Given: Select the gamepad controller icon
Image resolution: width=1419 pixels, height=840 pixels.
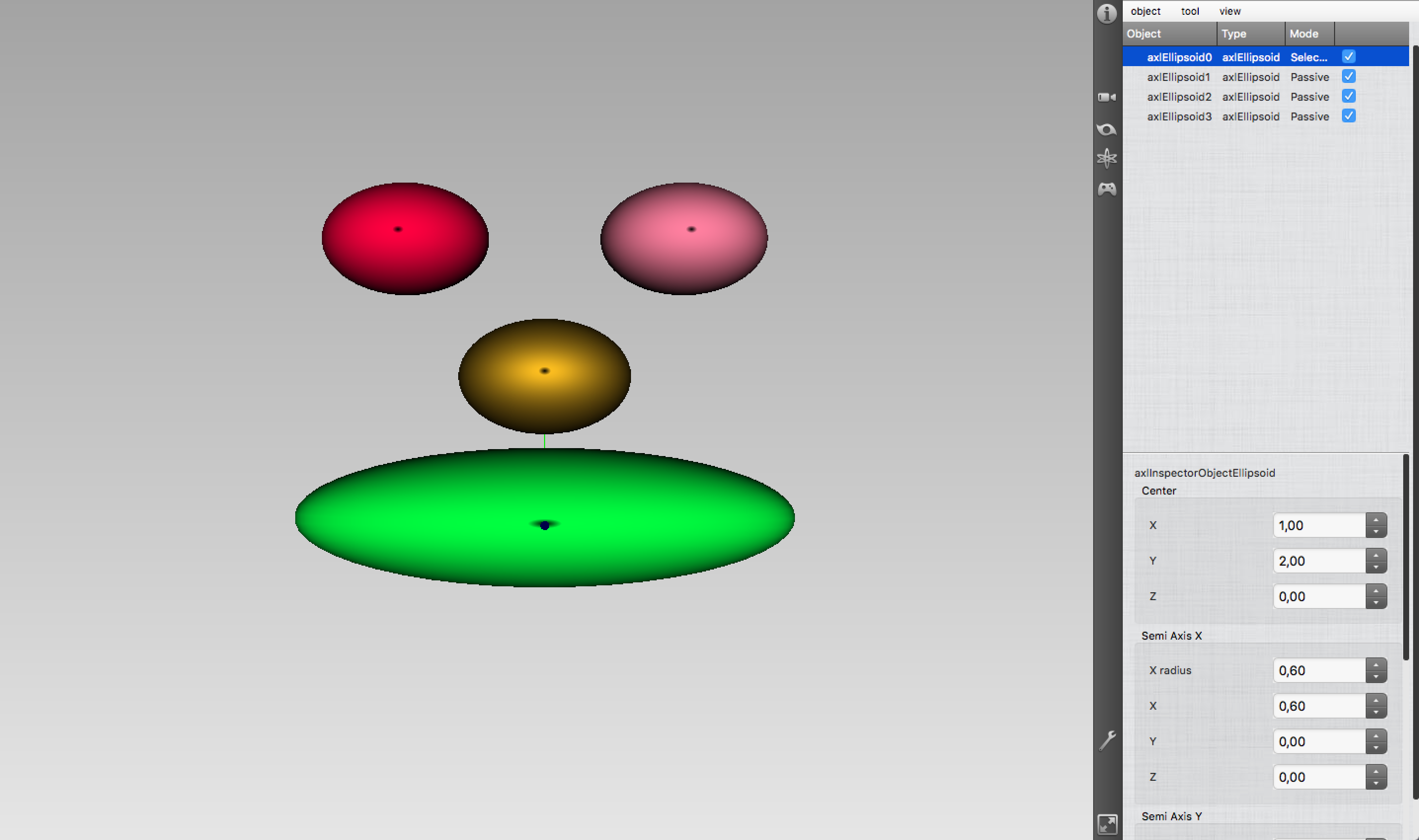Looking at the screenshot, I should coord(1107,189).
